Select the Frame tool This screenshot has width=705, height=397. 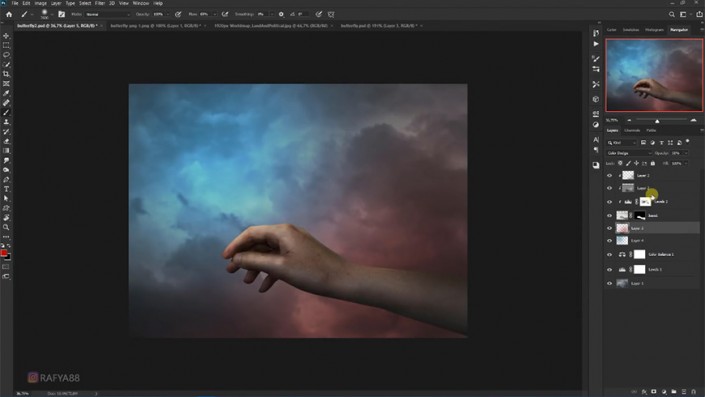pyautogui.click(x=6, y=84)
